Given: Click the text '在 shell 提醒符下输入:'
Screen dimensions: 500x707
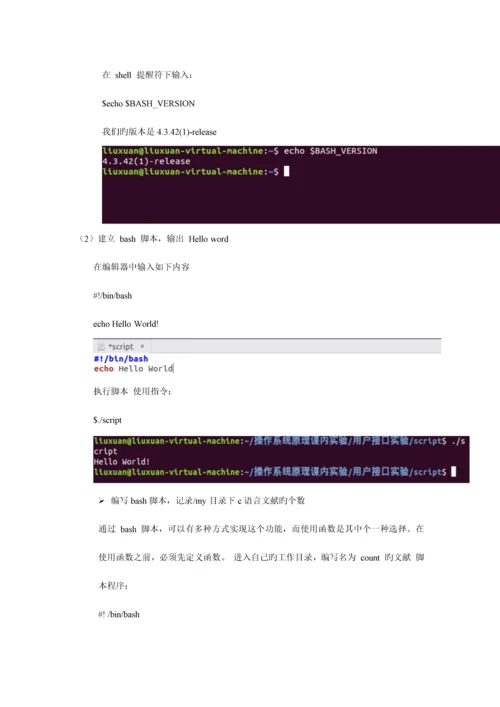Looking at the screenshot, I should [x=147, y=75].
